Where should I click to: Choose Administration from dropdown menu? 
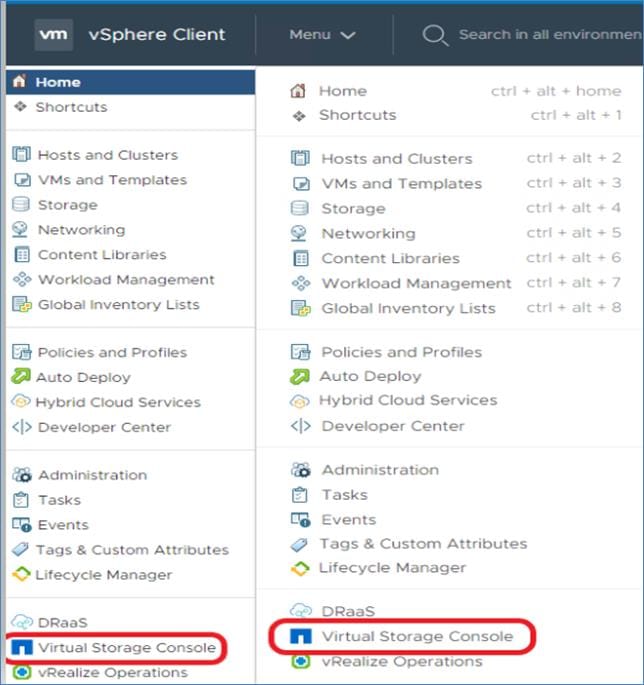(x=380, y=470)
